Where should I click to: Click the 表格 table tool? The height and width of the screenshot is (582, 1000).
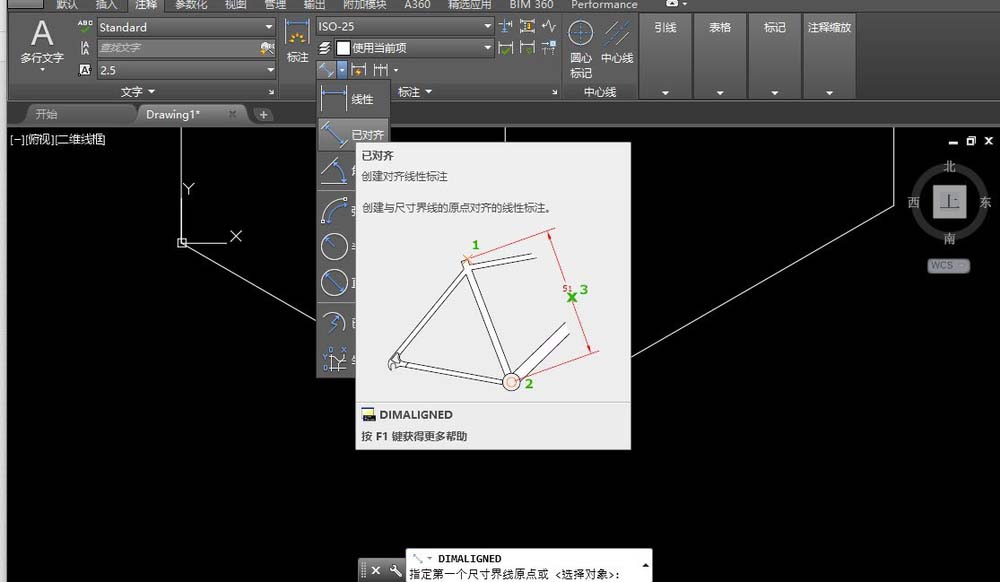click(719, 28)
